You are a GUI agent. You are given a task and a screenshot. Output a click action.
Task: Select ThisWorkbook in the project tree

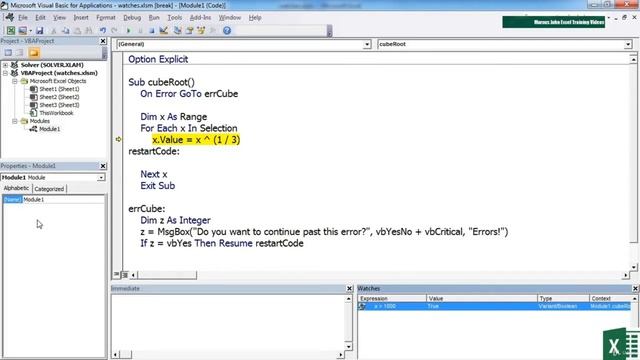(x=56, y=113)
